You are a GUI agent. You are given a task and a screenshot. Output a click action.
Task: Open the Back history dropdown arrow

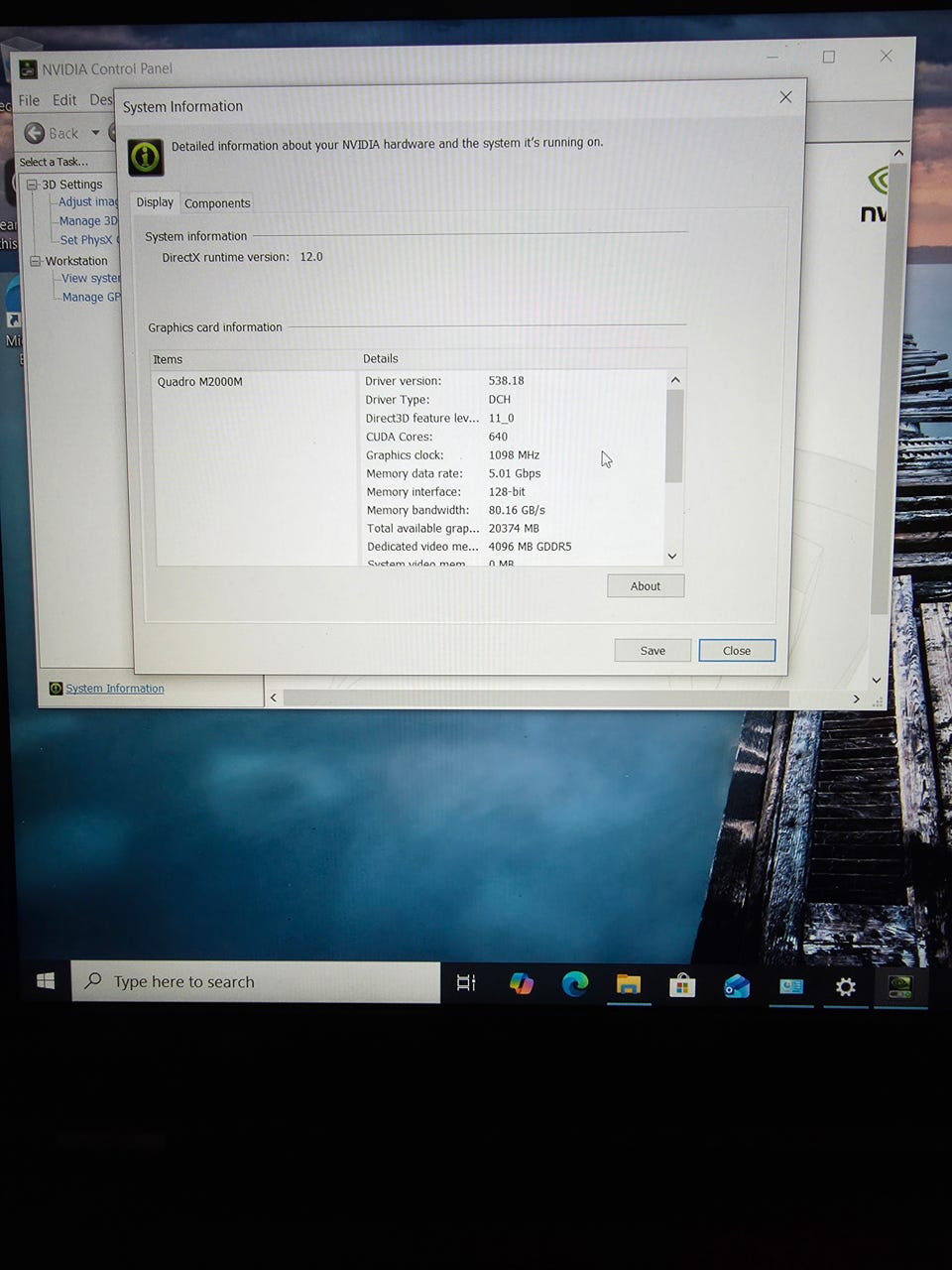tap(95, 132)
